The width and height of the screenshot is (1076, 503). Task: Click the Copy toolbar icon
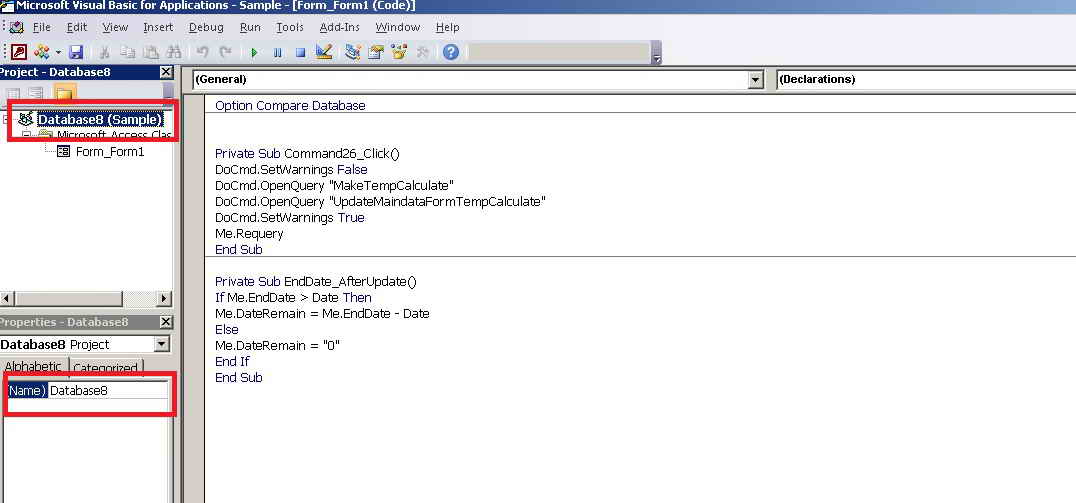click(128, 52)
